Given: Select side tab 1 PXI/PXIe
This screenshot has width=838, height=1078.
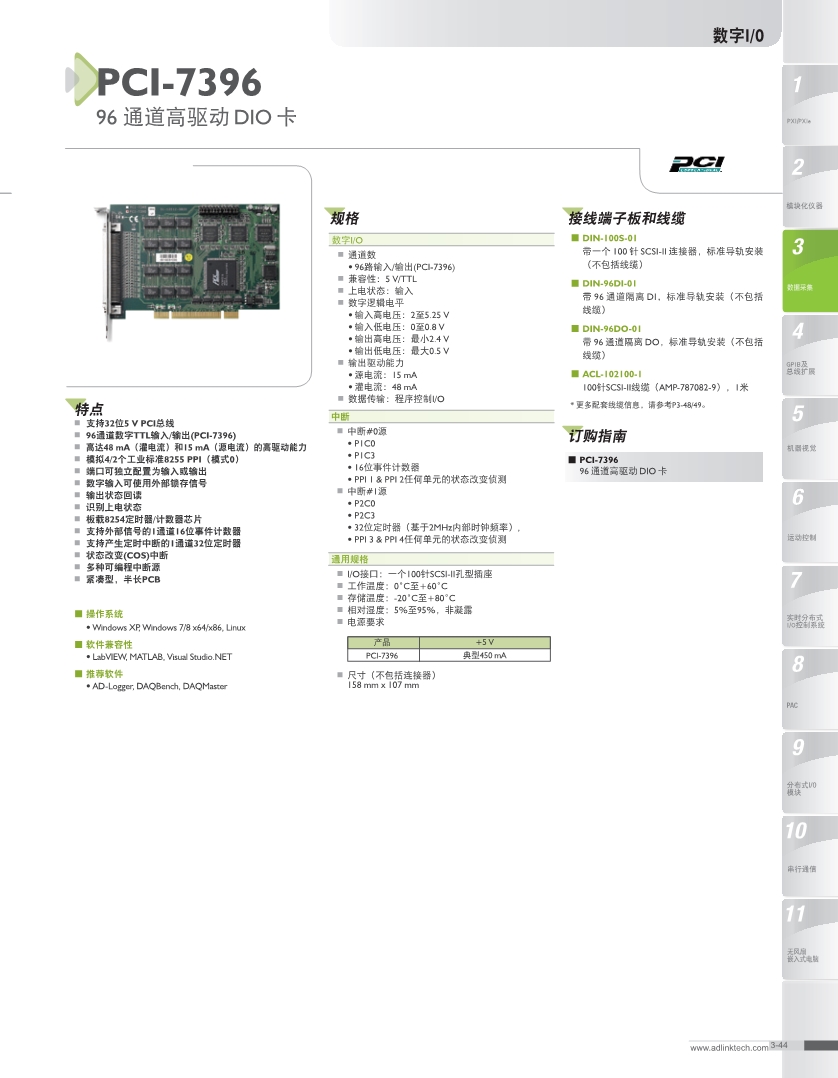Looking at the screenshot, I should click(x=810, y=103).
